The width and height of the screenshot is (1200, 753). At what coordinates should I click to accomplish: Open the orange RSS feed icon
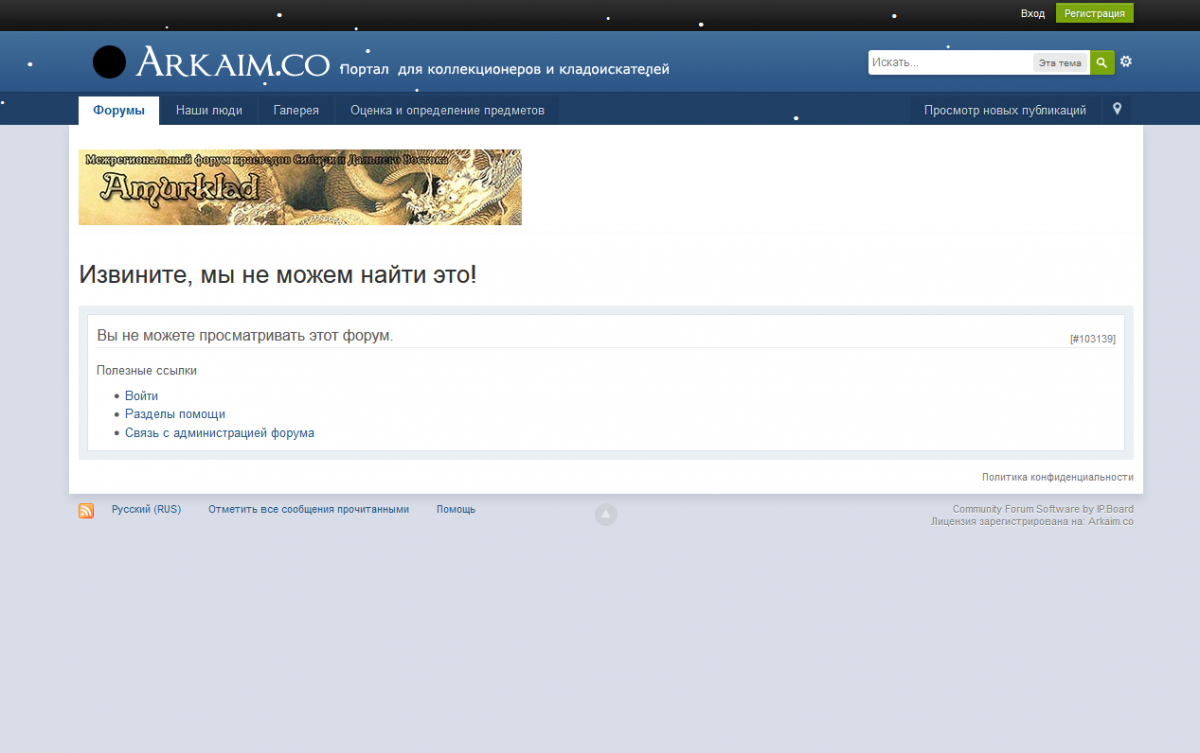[86, 511]
